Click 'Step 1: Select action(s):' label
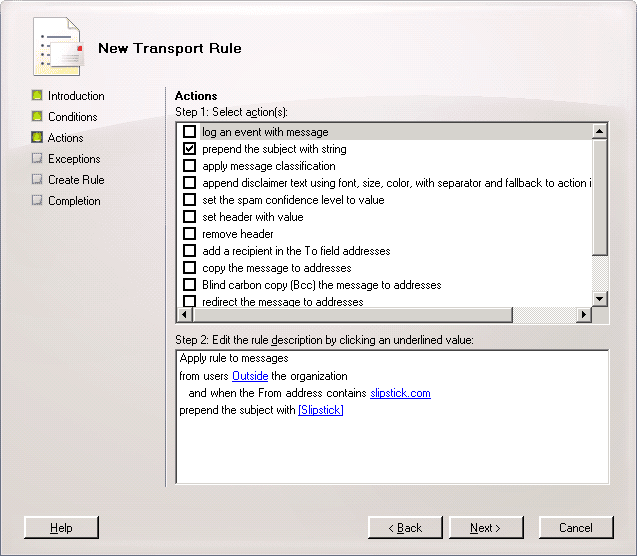Screen dimensions: 637x556 [x=231, y=112]
